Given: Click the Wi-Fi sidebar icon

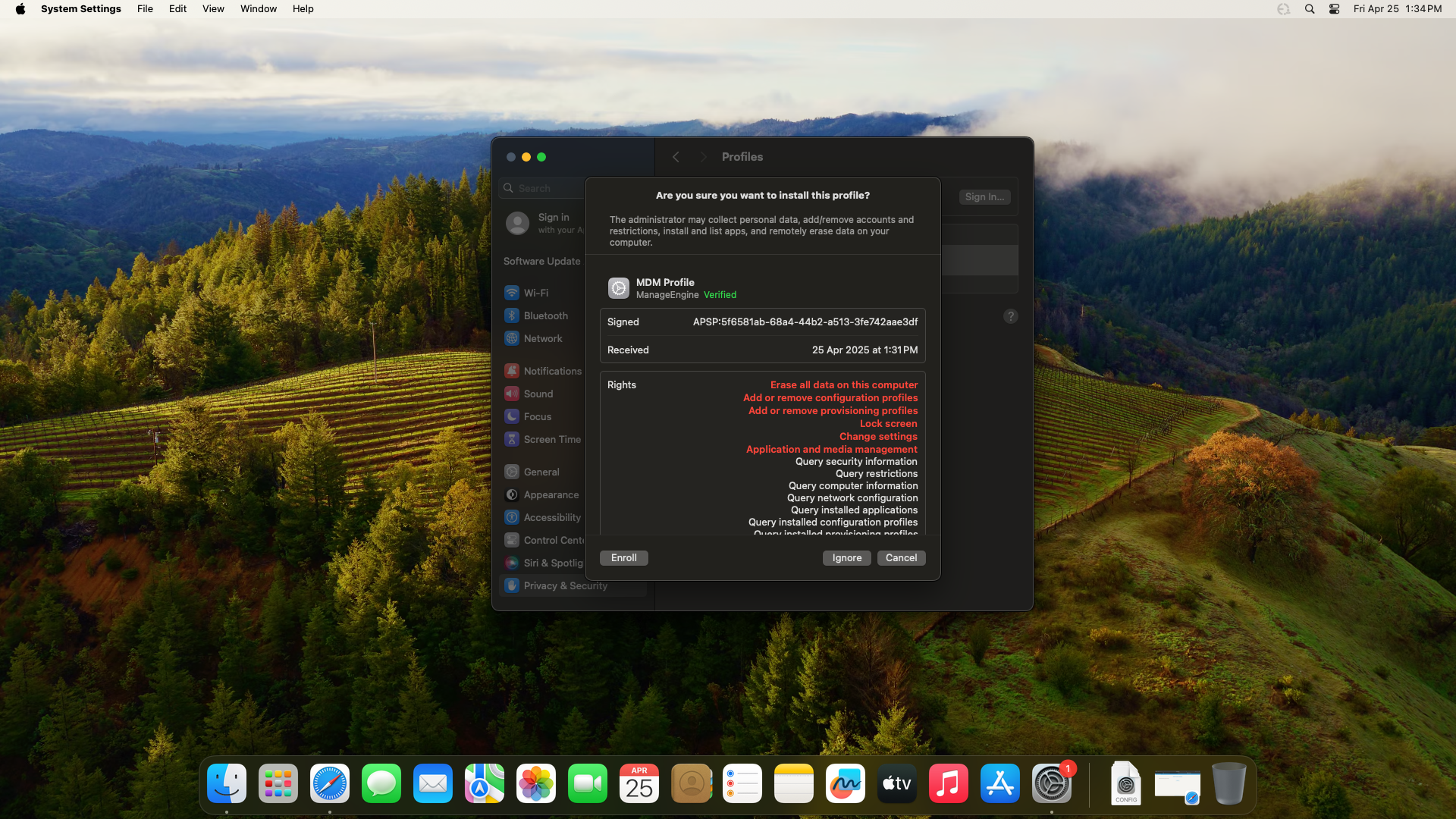Looking at the screenshot, I should click(x=512, y=293).
